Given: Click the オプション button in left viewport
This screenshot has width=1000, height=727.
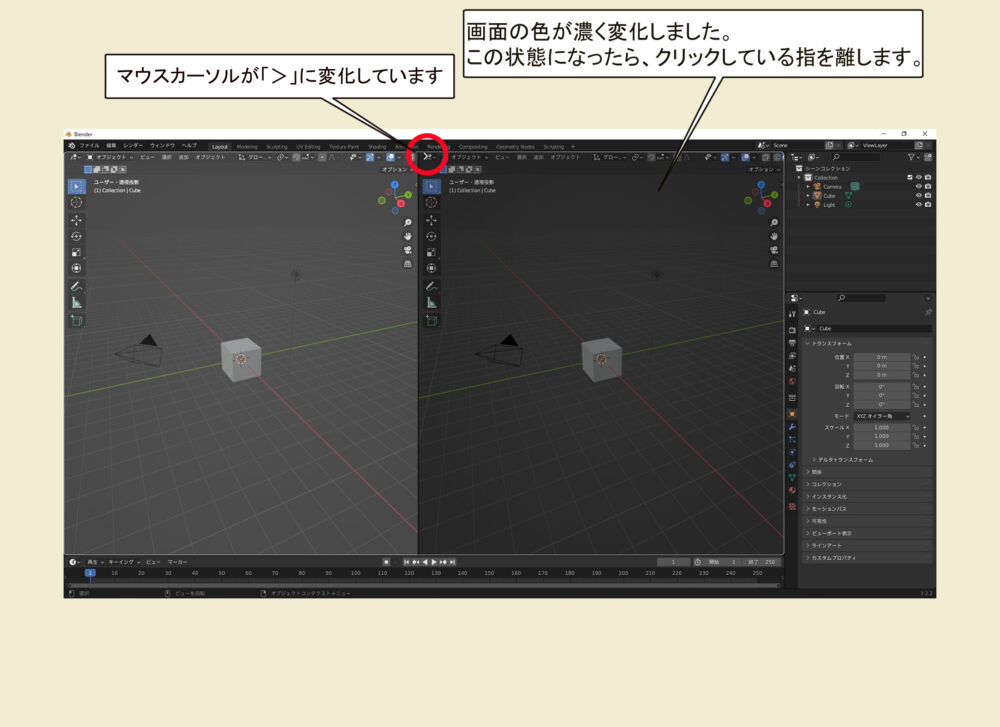Looking at the screenshot, I should click(394, 169).
